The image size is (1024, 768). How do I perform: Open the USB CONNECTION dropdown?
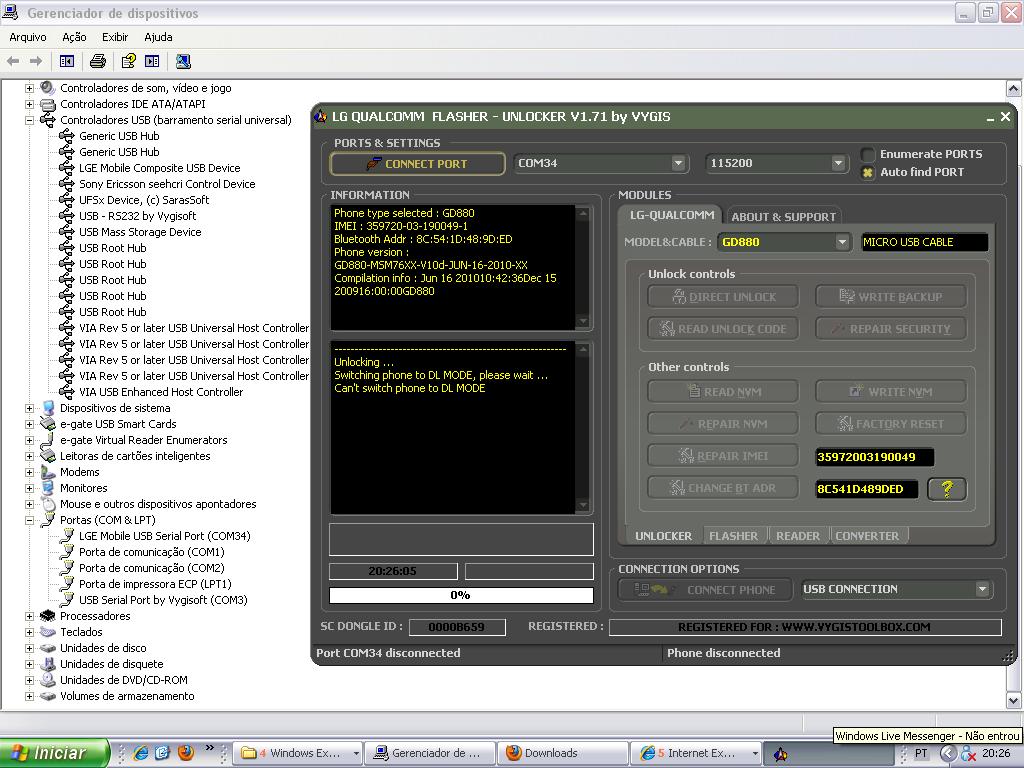click(982, 589)
